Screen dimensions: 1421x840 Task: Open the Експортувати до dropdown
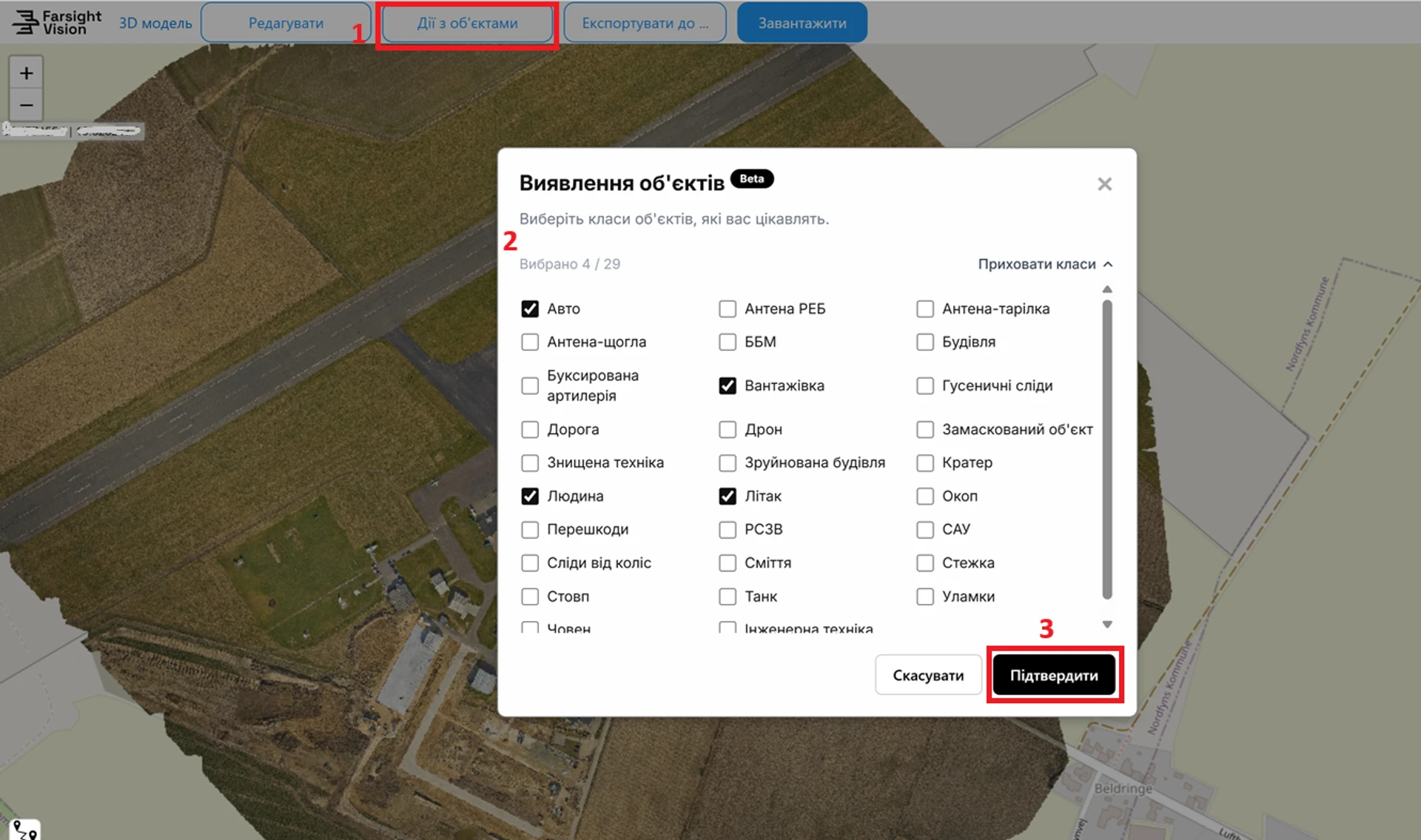tap(645, 23)
